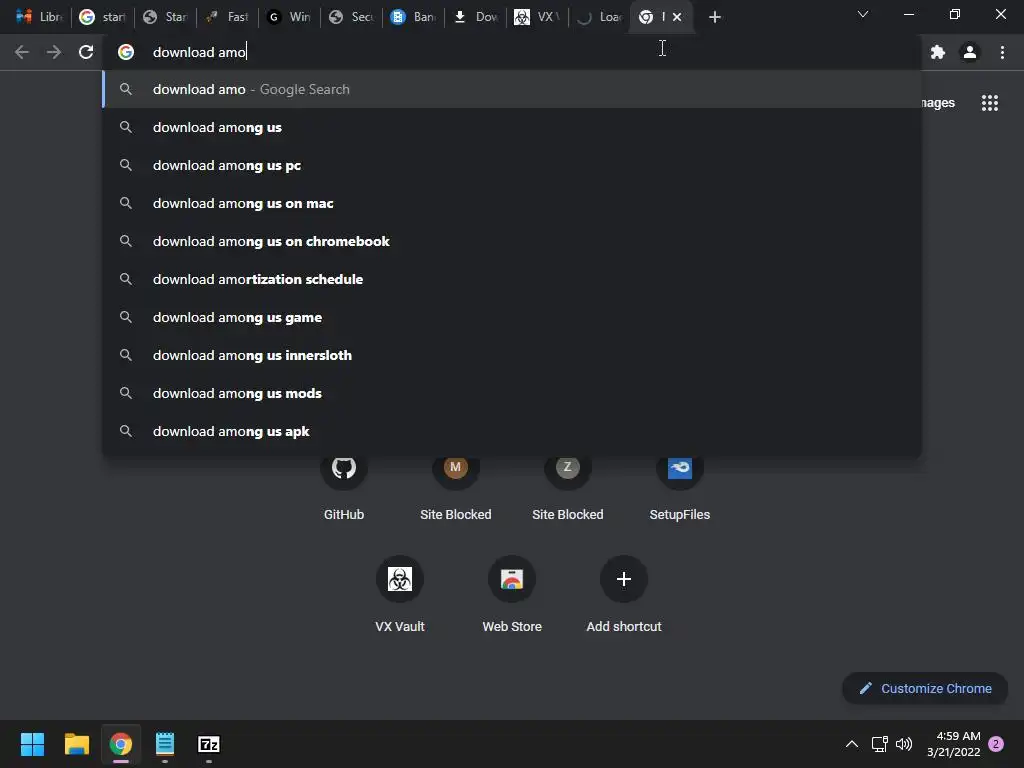
Task: Select suggestion 'download among us game'
Action: [x=512, y=317]
